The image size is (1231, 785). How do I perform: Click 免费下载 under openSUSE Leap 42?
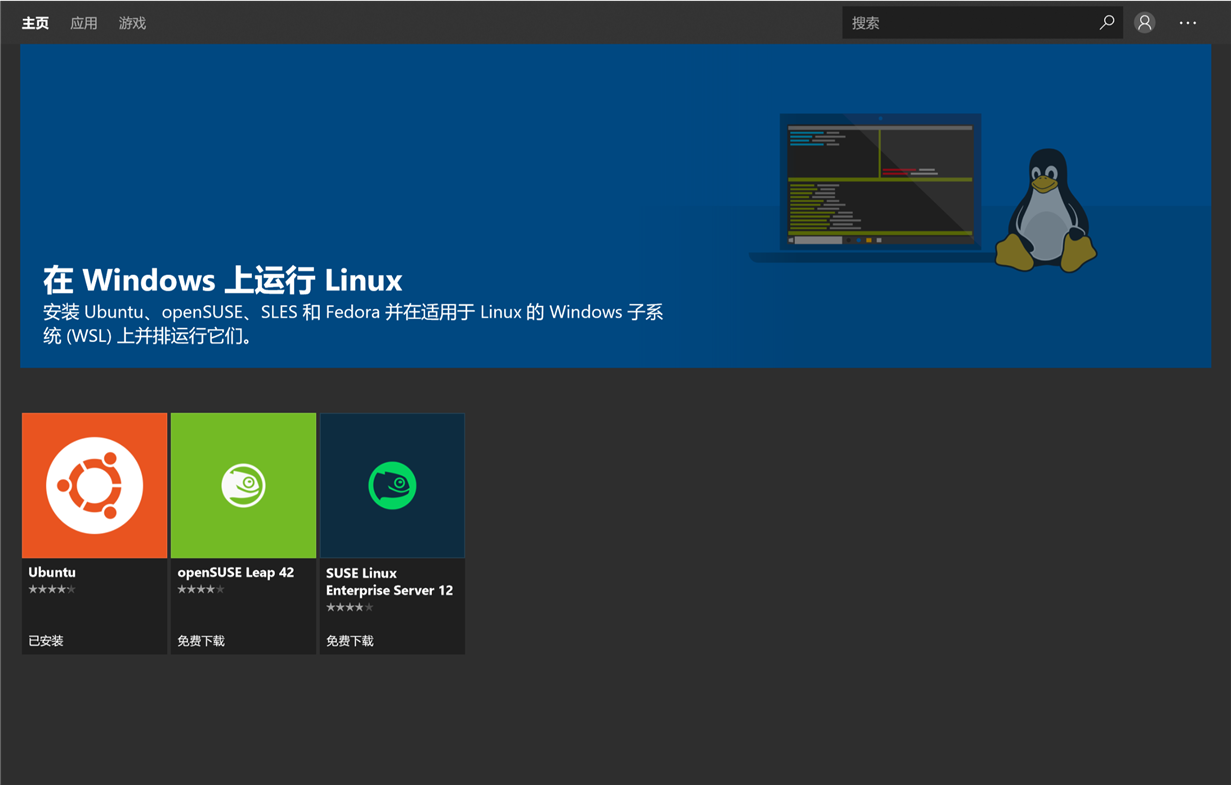coord(201,641)
